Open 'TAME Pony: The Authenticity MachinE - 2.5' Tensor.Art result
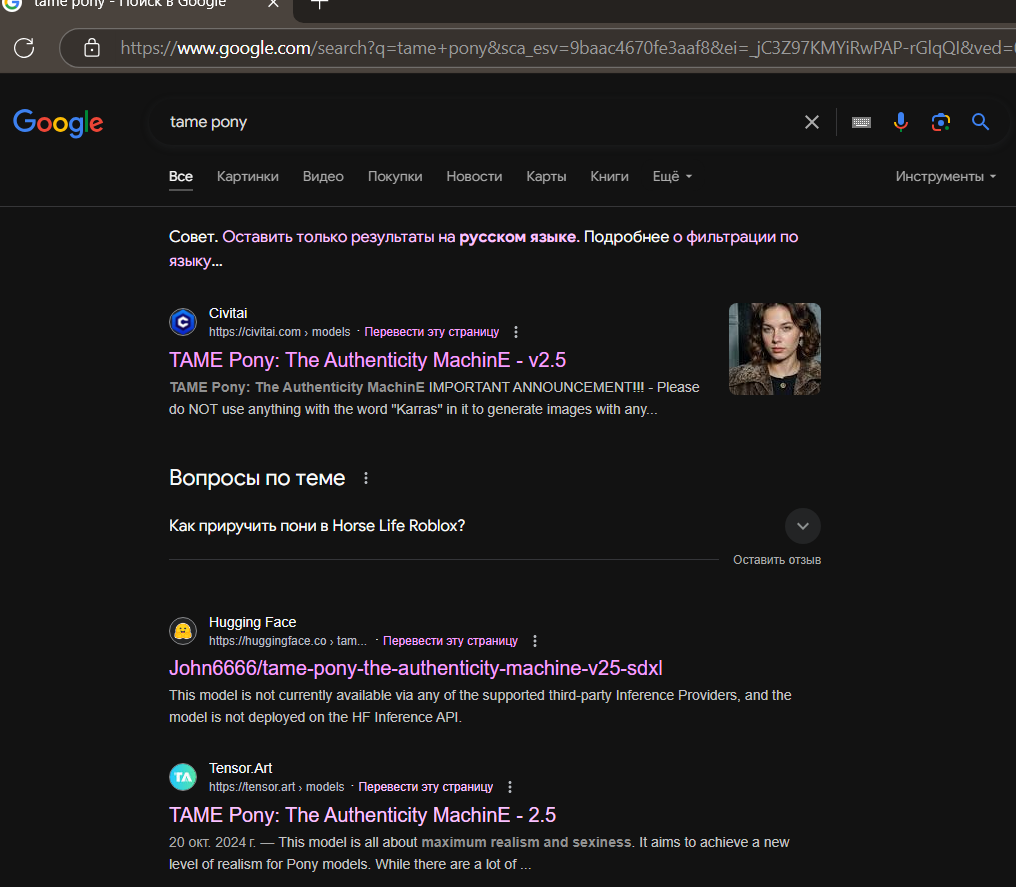Image resolution: width=1016 pixels, height=887 pixels. point(362,814)
